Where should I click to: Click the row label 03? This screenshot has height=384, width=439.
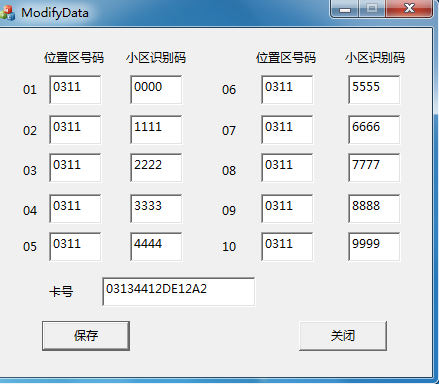30,171
